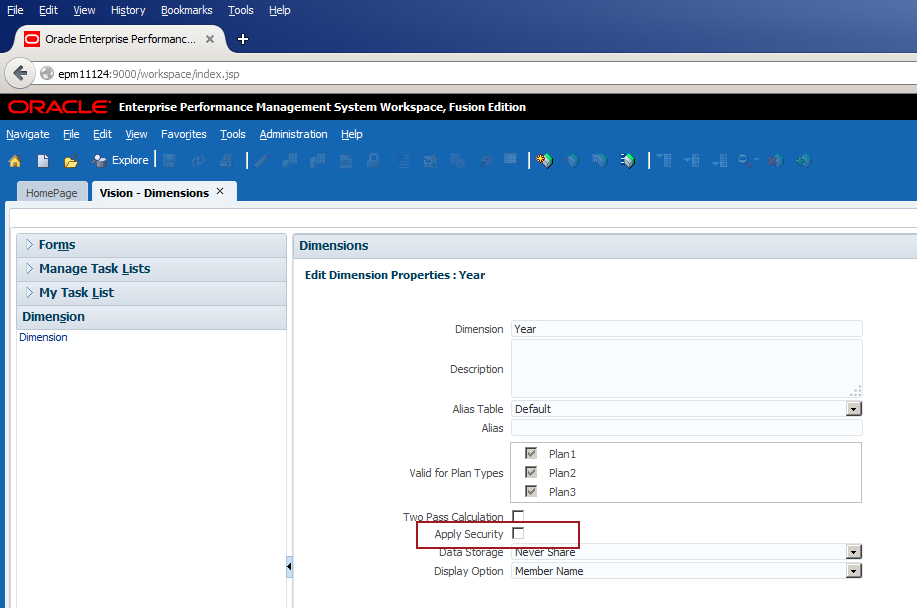The height and width of the screenshot is (608, 917).
Task: Enable the Two Pass Calculation checkbox
Action: click(518, 516)
